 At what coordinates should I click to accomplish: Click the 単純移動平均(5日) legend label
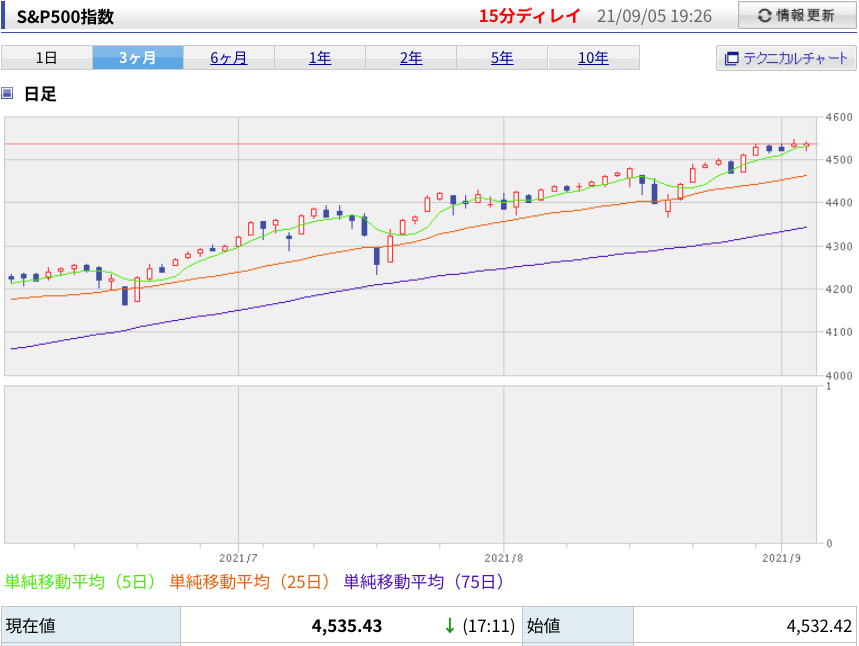pos(81,581)
